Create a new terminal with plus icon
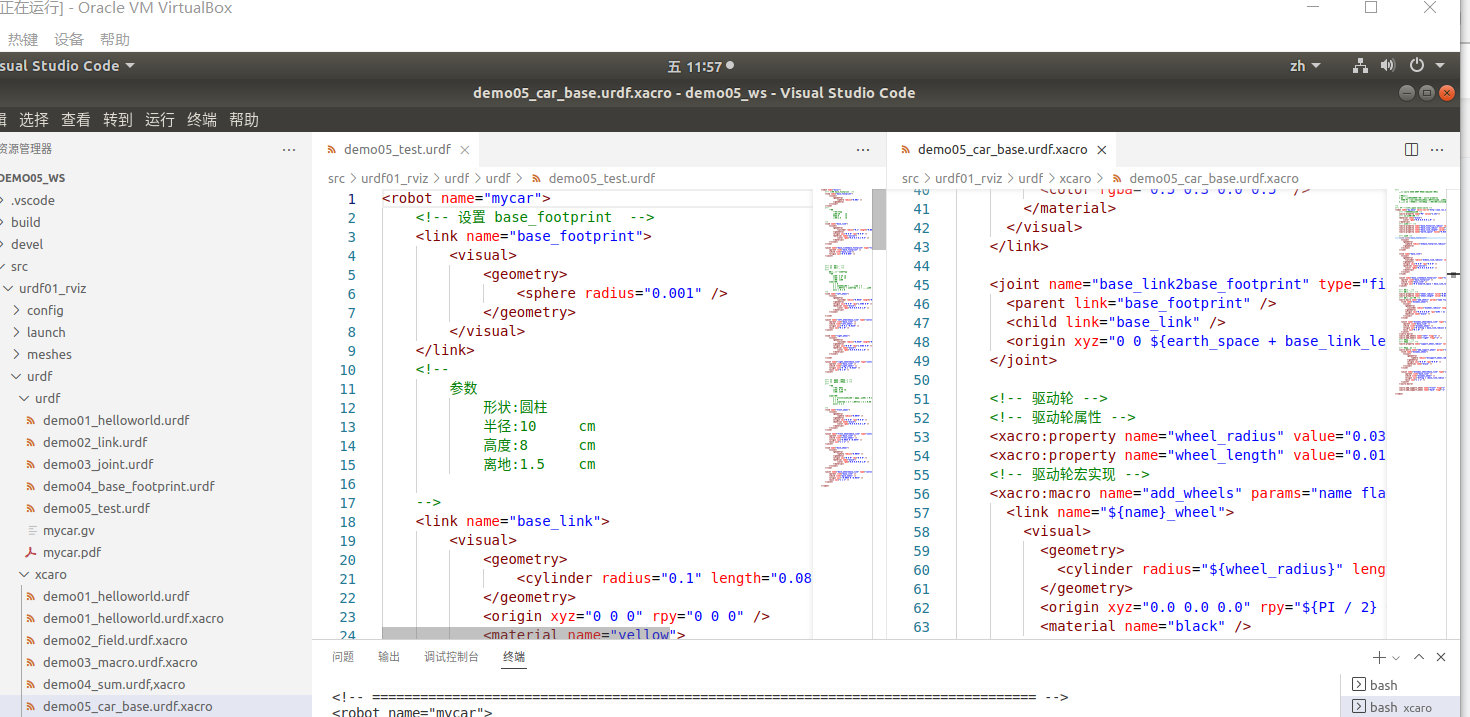Viewport: 1470px width, 717px height. pyautogui.click(x=1379, y=657)
